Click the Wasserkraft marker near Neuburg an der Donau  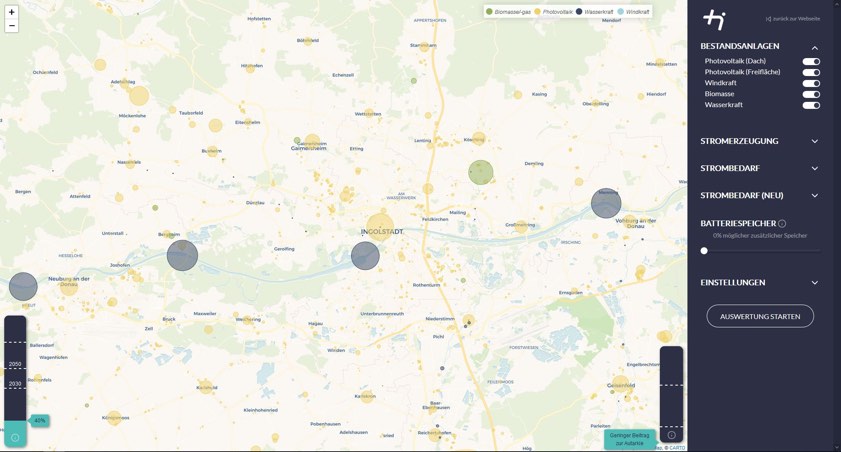pyautogui.click(x=23, y=287)
